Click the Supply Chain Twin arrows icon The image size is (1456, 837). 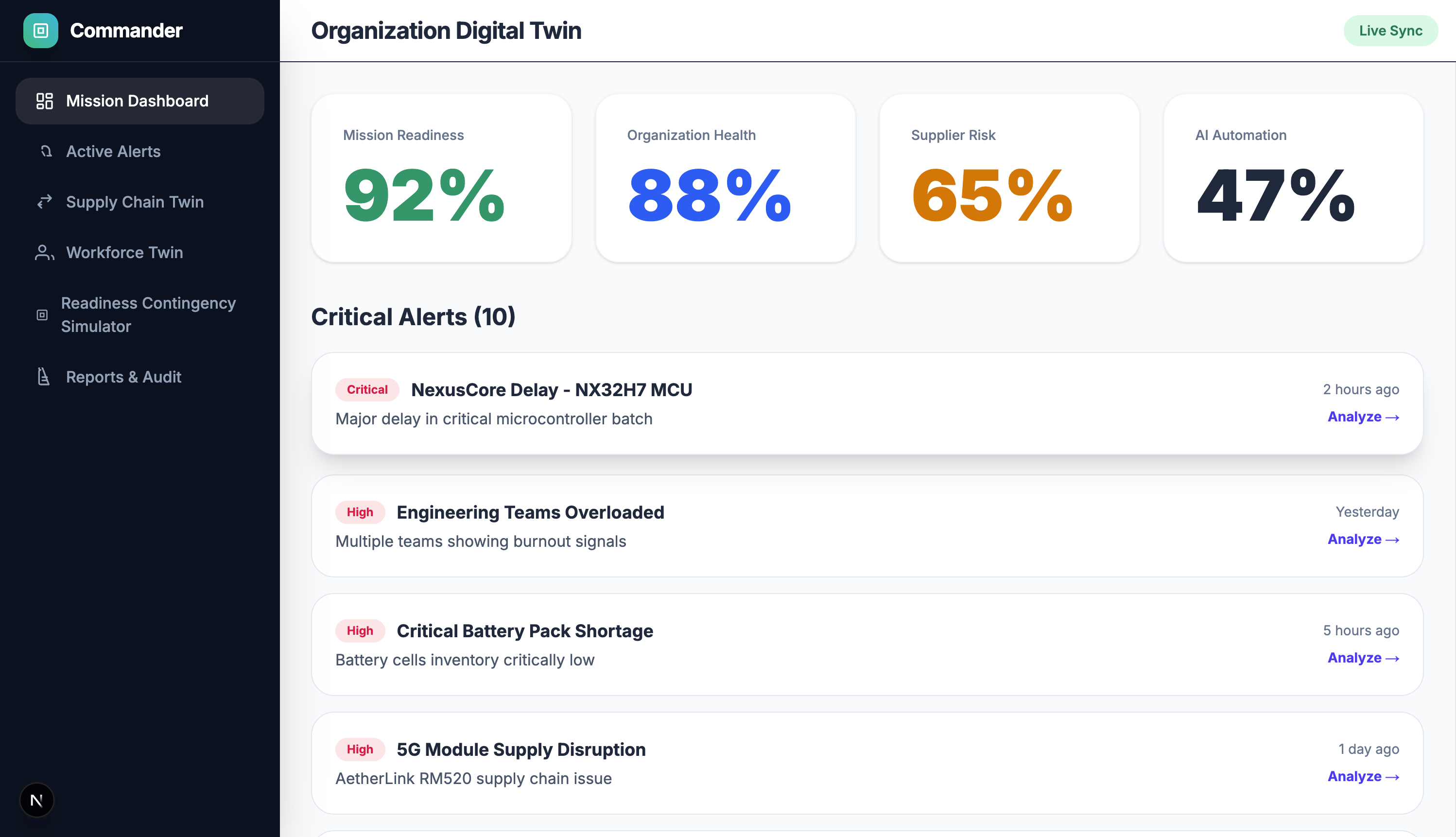click(x=44, y=202)
